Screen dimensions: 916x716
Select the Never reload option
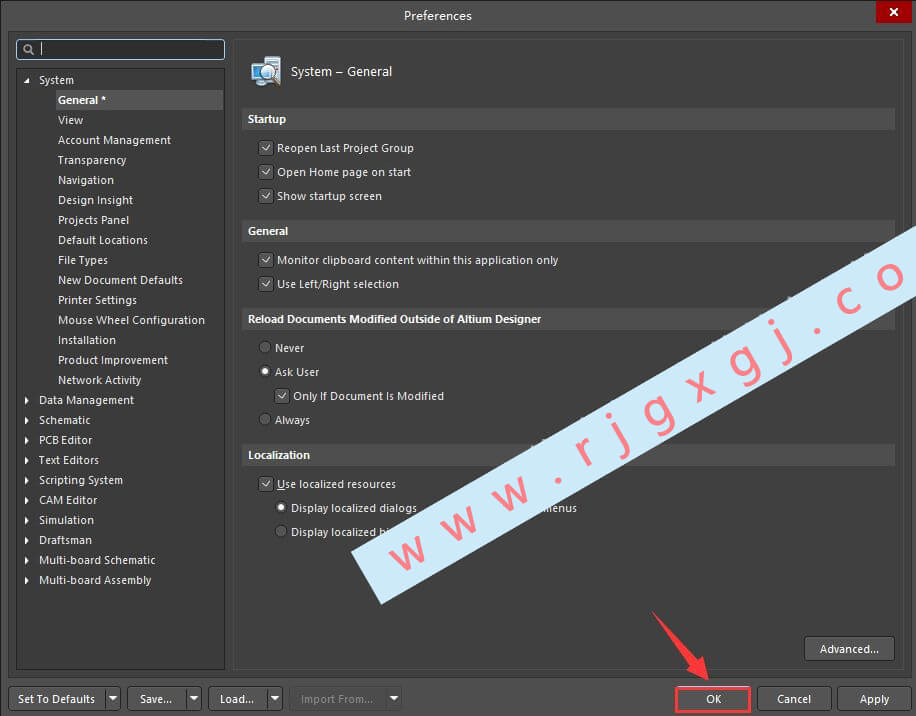pyautogui.click(x=265, y=347)
